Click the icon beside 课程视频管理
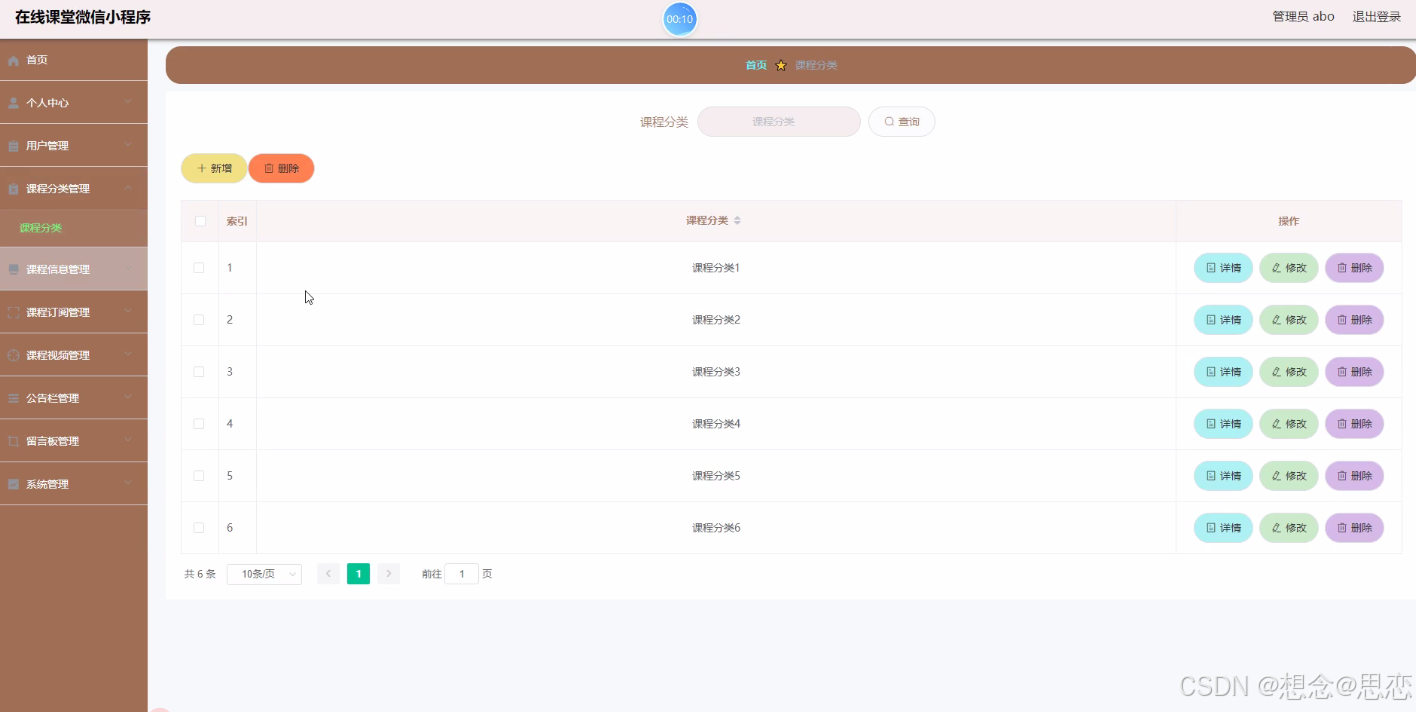Viewport: 1416px width, 712px height. coord(13,356)
